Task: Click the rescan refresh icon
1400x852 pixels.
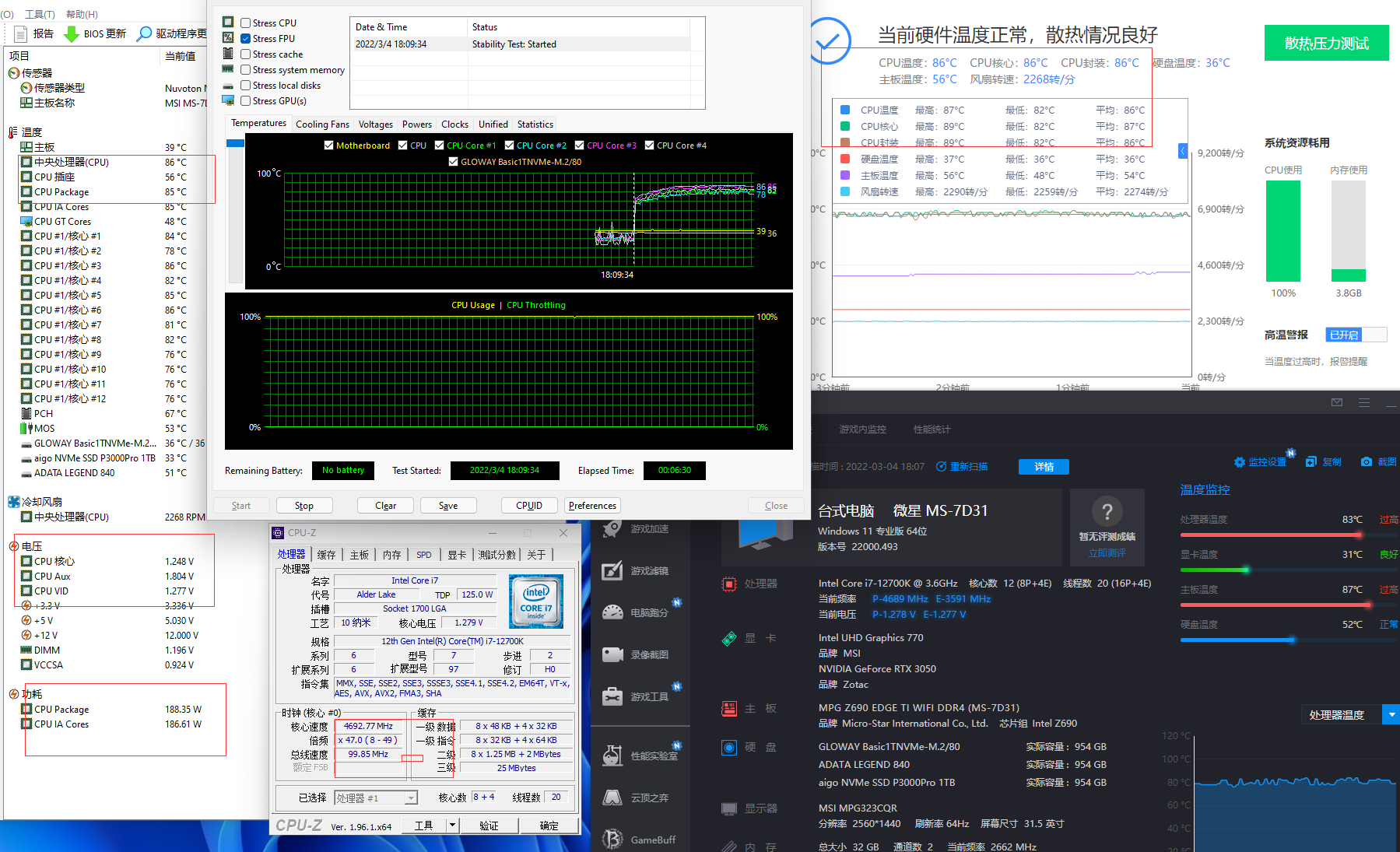Action: 942,467
